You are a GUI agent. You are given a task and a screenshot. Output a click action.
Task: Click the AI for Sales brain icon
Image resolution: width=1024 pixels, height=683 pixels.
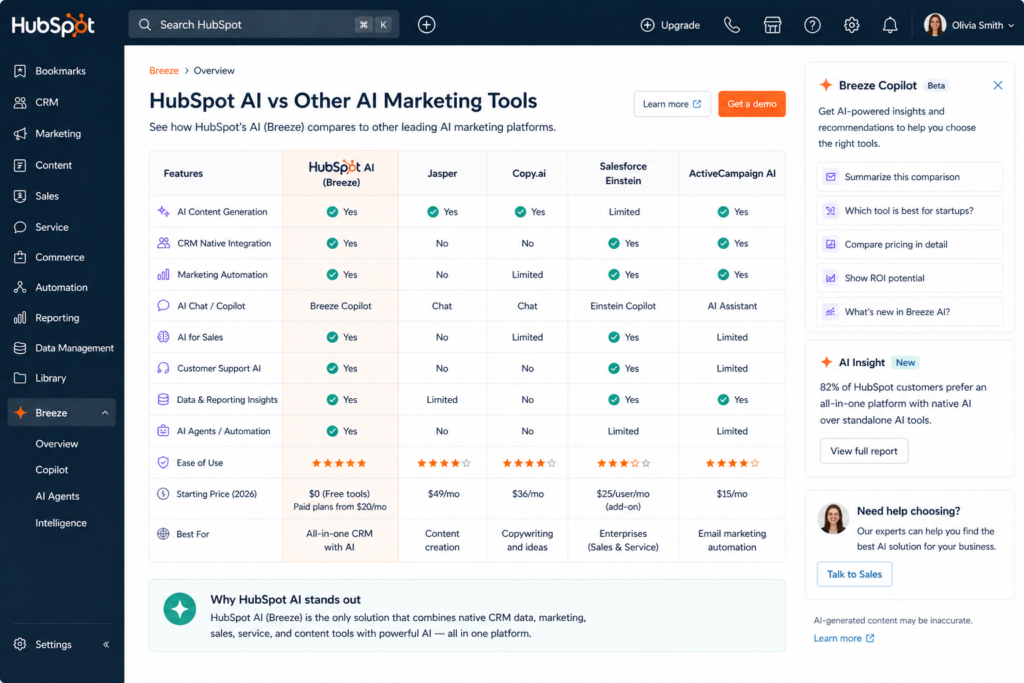click(163, 337)
